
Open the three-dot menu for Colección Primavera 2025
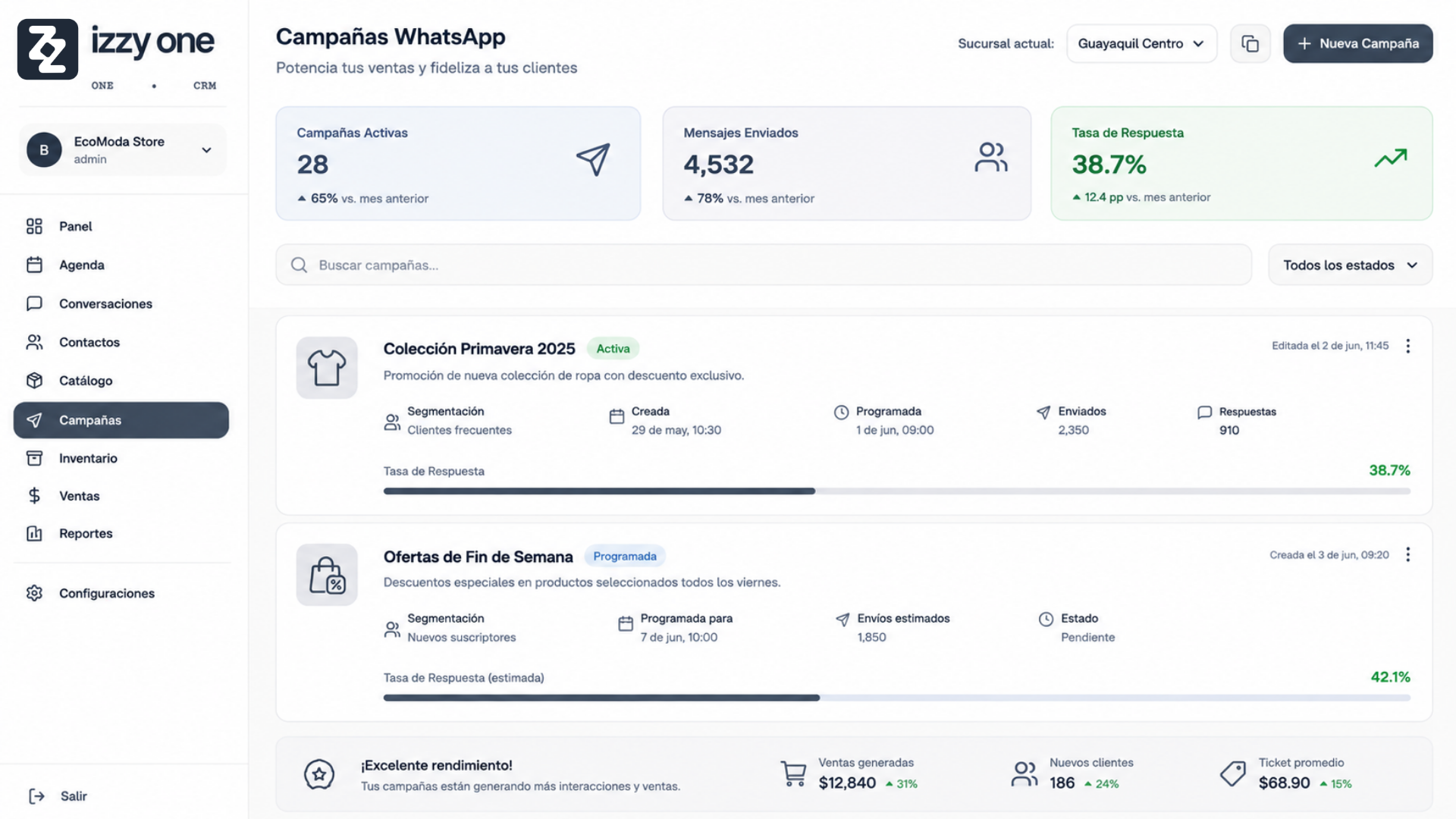click(x=1407, y=346)
